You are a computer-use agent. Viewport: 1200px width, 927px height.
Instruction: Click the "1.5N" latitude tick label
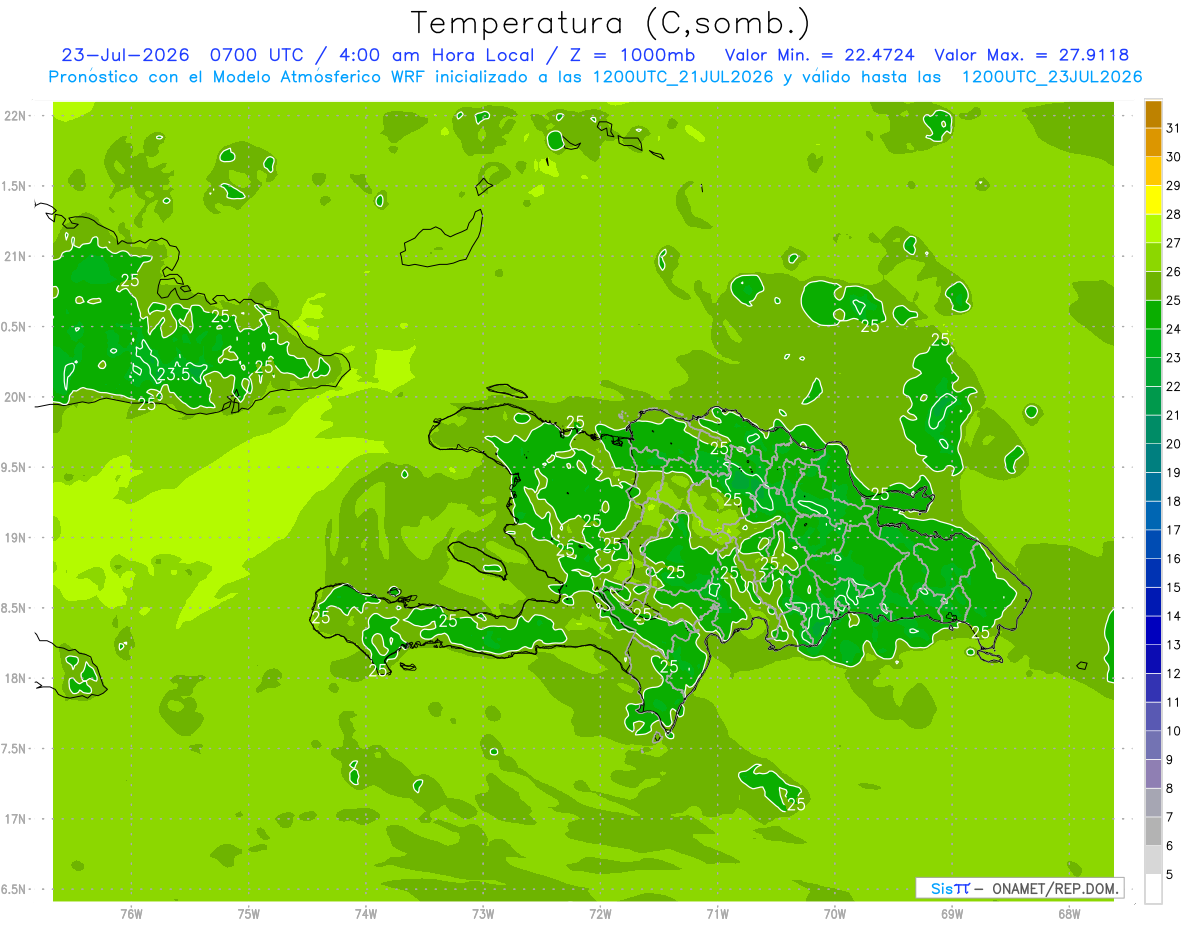(14, 186)
